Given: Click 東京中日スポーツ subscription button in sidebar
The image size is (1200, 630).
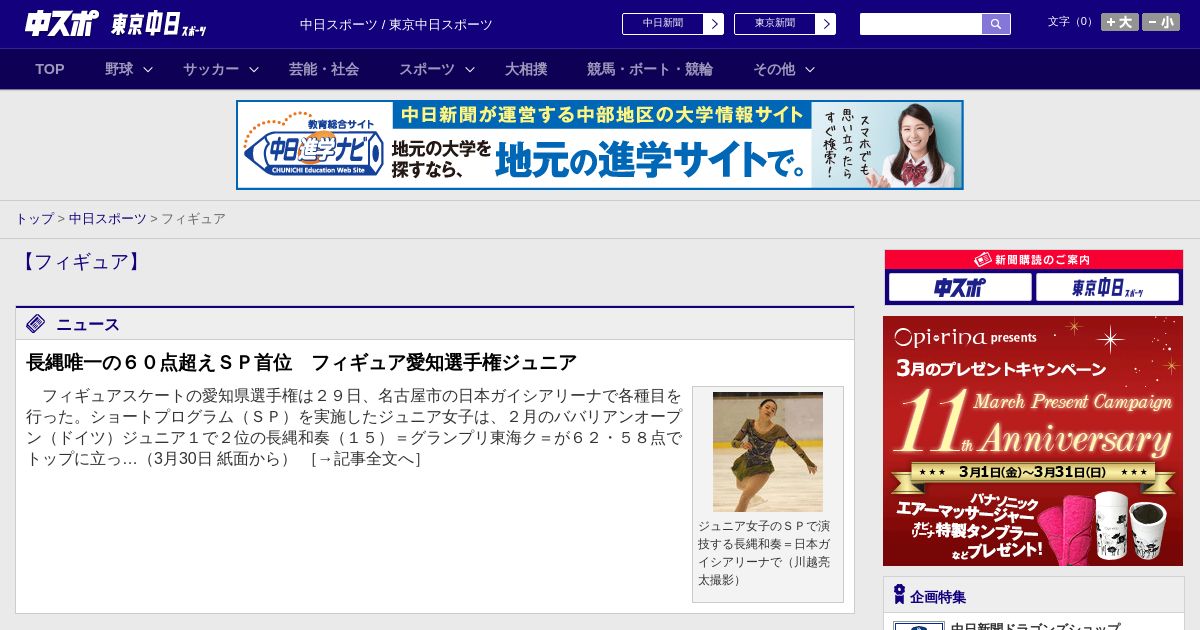Looking at the screenshot, I should (x=1108, y=288).
